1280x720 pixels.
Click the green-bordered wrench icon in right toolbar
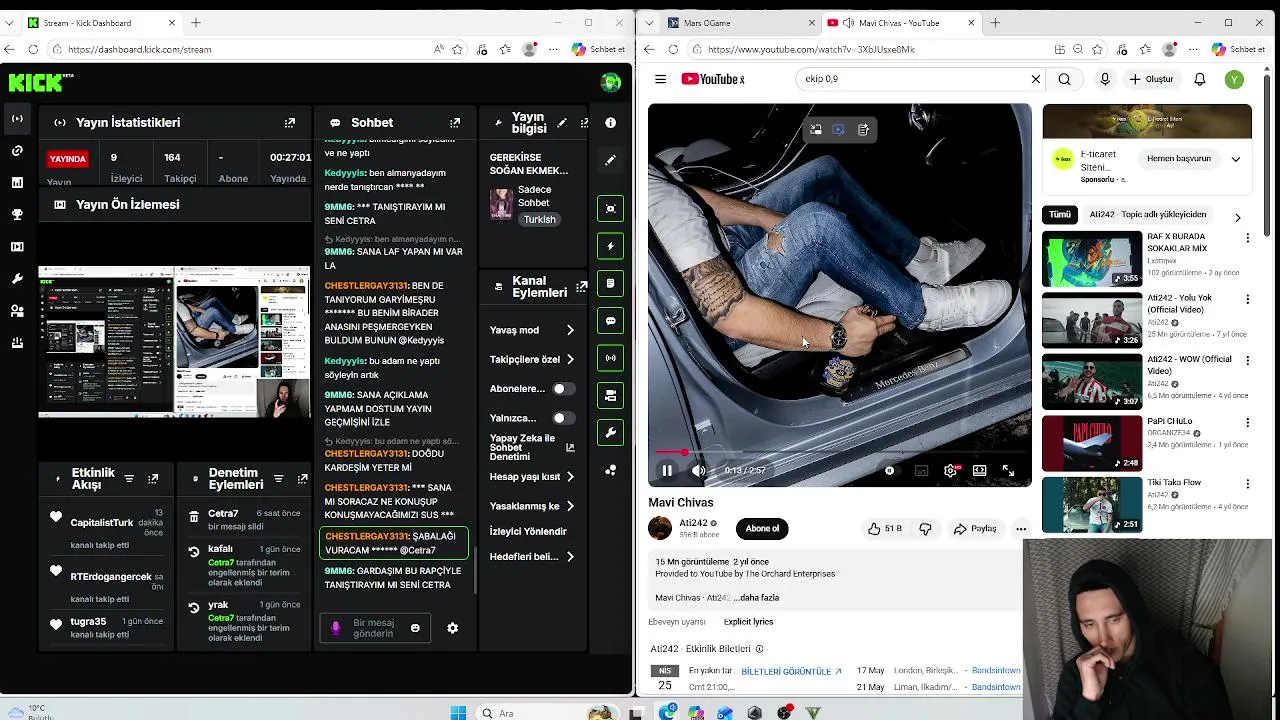pos(611,433)
